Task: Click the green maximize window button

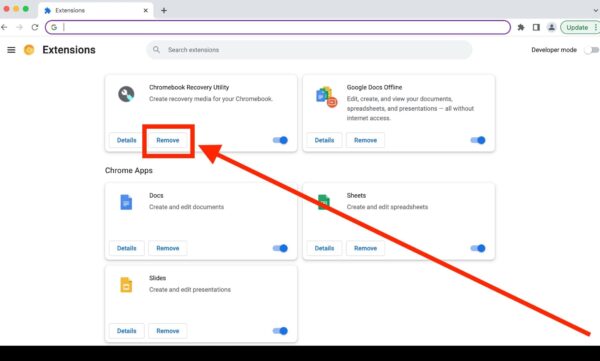Action: click(x=26, y=9)
